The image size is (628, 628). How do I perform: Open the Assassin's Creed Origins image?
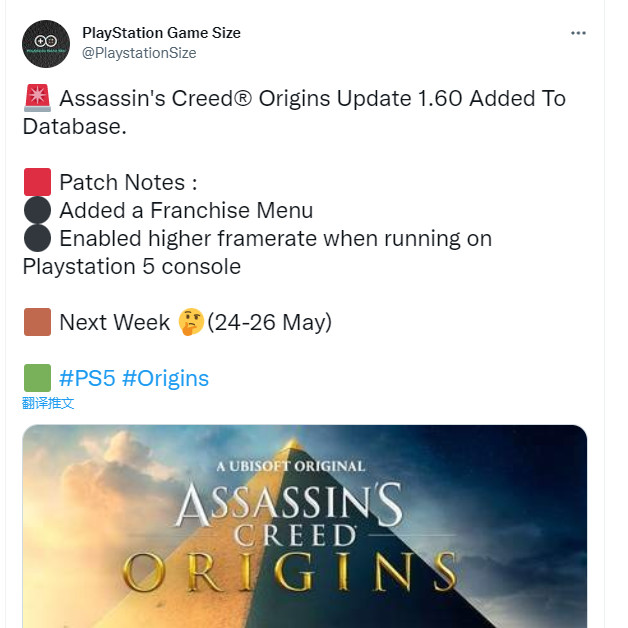coord(304,526)
